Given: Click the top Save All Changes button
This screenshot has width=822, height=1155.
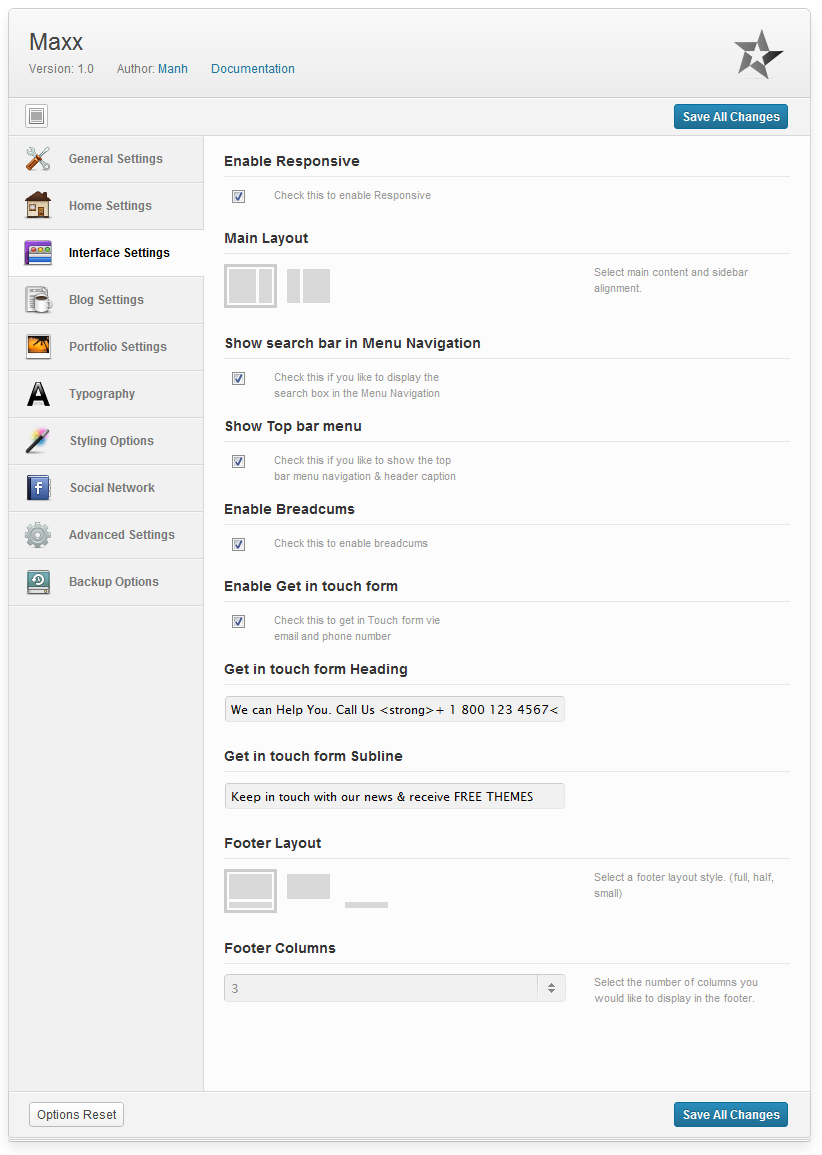Looking at the screenshot, I should coord(731,116).
